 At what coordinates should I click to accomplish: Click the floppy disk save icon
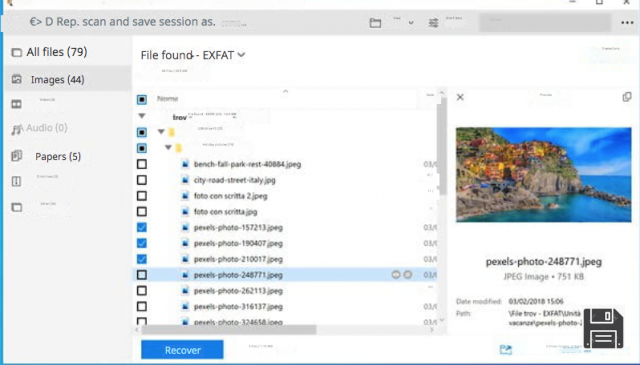click(x=603, y=328)
